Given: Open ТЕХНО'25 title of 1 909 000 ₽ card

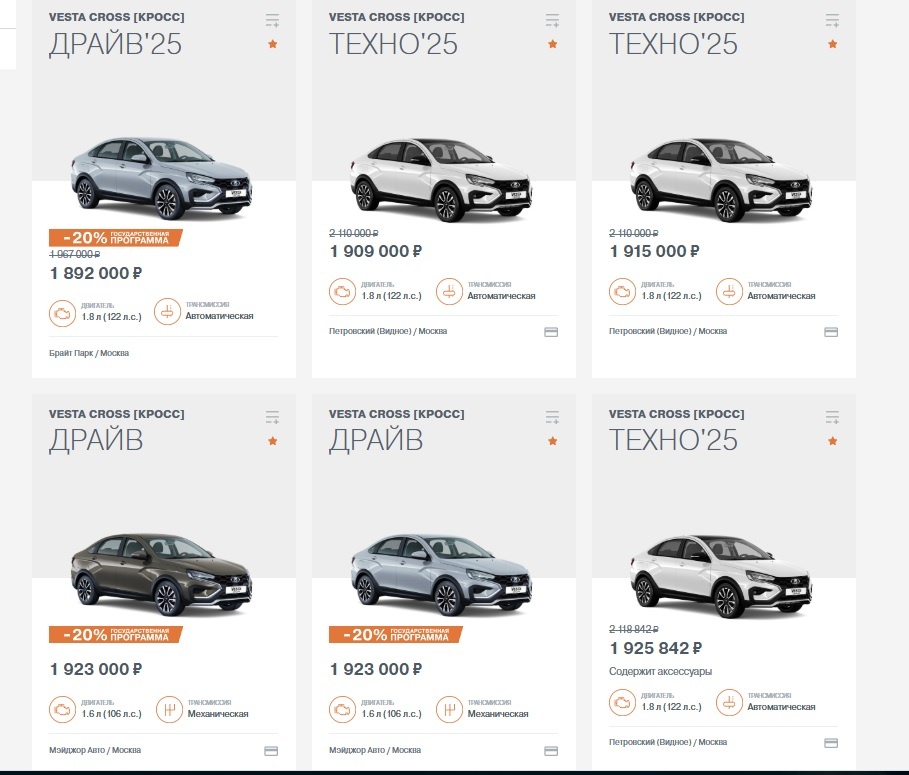Looking at the screenshot, I should tap(394, 44).
